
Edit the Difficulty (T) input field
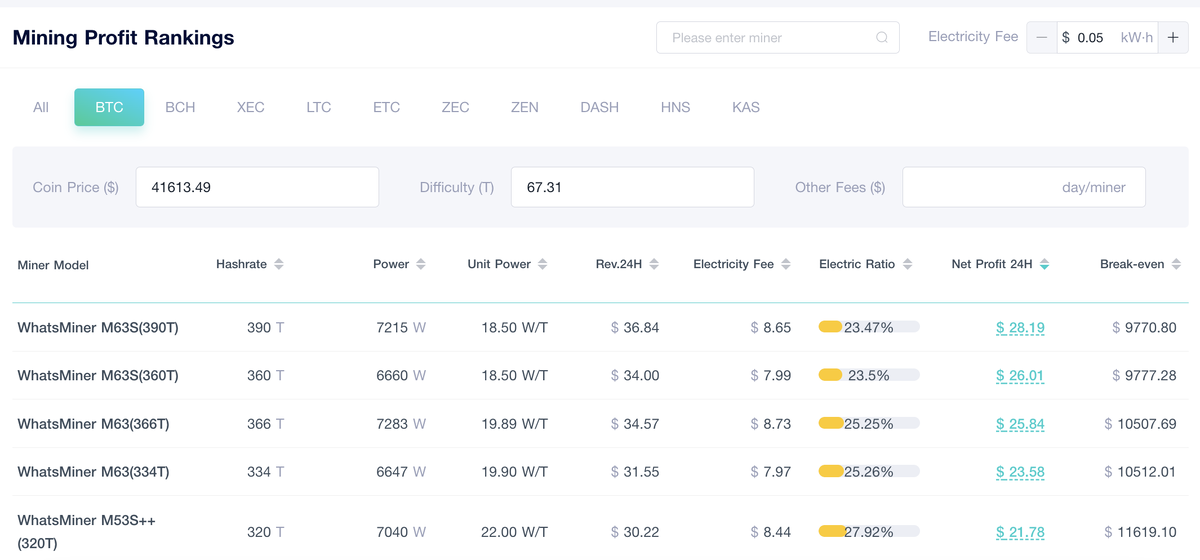click(632, 187)
